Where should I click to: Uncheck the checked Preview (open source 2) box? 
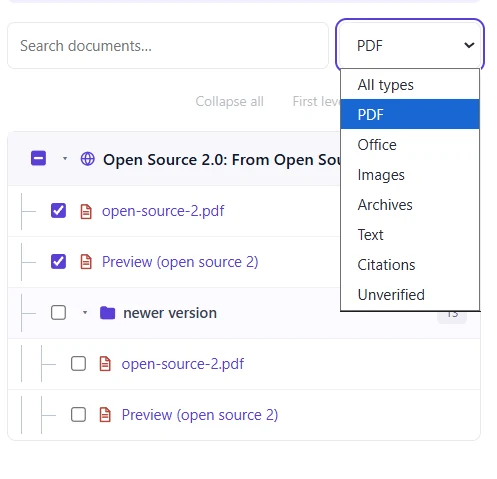(x=58, y=261)
